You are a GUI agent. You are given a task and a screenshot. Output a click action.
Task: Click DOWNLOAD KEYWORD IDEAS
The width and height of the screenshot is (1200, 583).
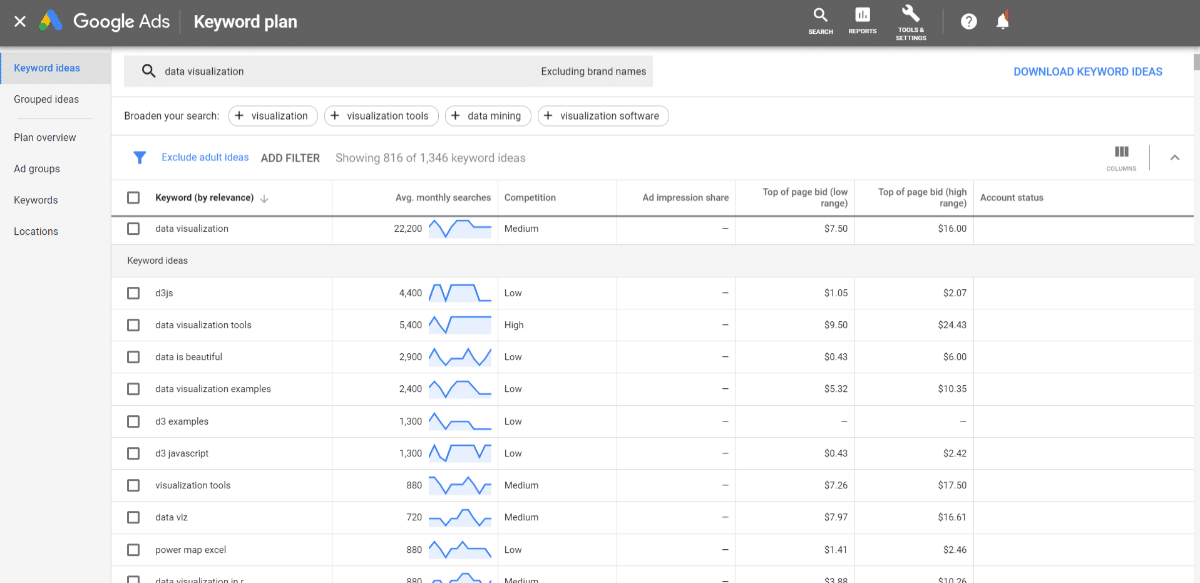click(x=1088, y=71)
